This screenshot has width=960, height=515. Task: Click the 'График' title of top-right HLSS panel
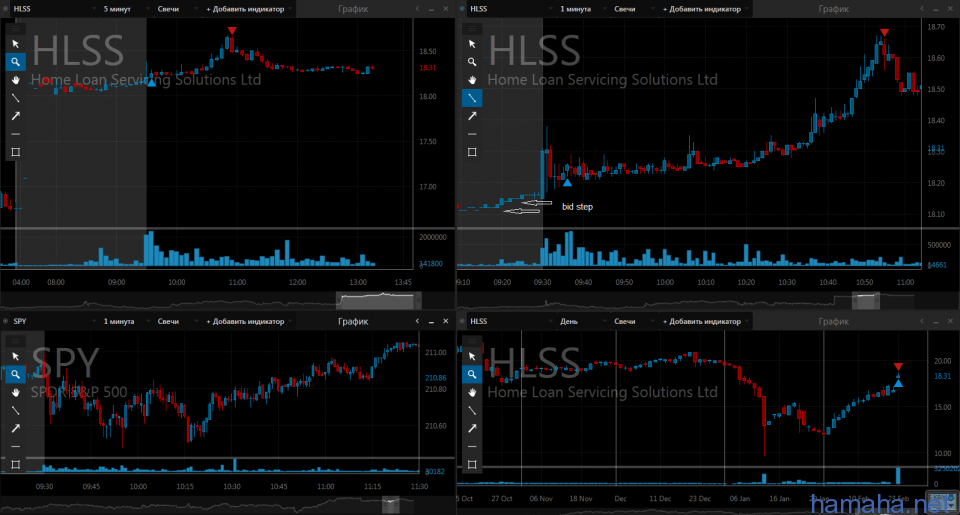pyautogui.click(x=833, y=8)
